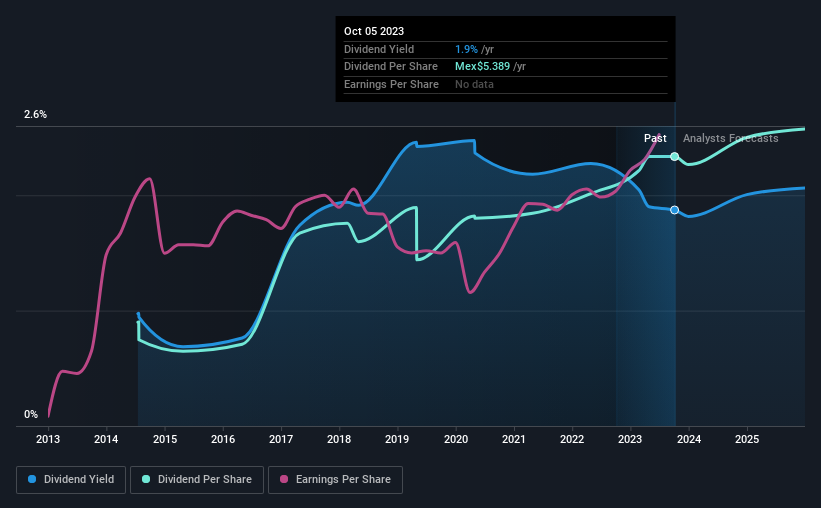Click the '2.6%' y-axis label
Viewport: 821px width, 508px height.
[x=35, y=114]
